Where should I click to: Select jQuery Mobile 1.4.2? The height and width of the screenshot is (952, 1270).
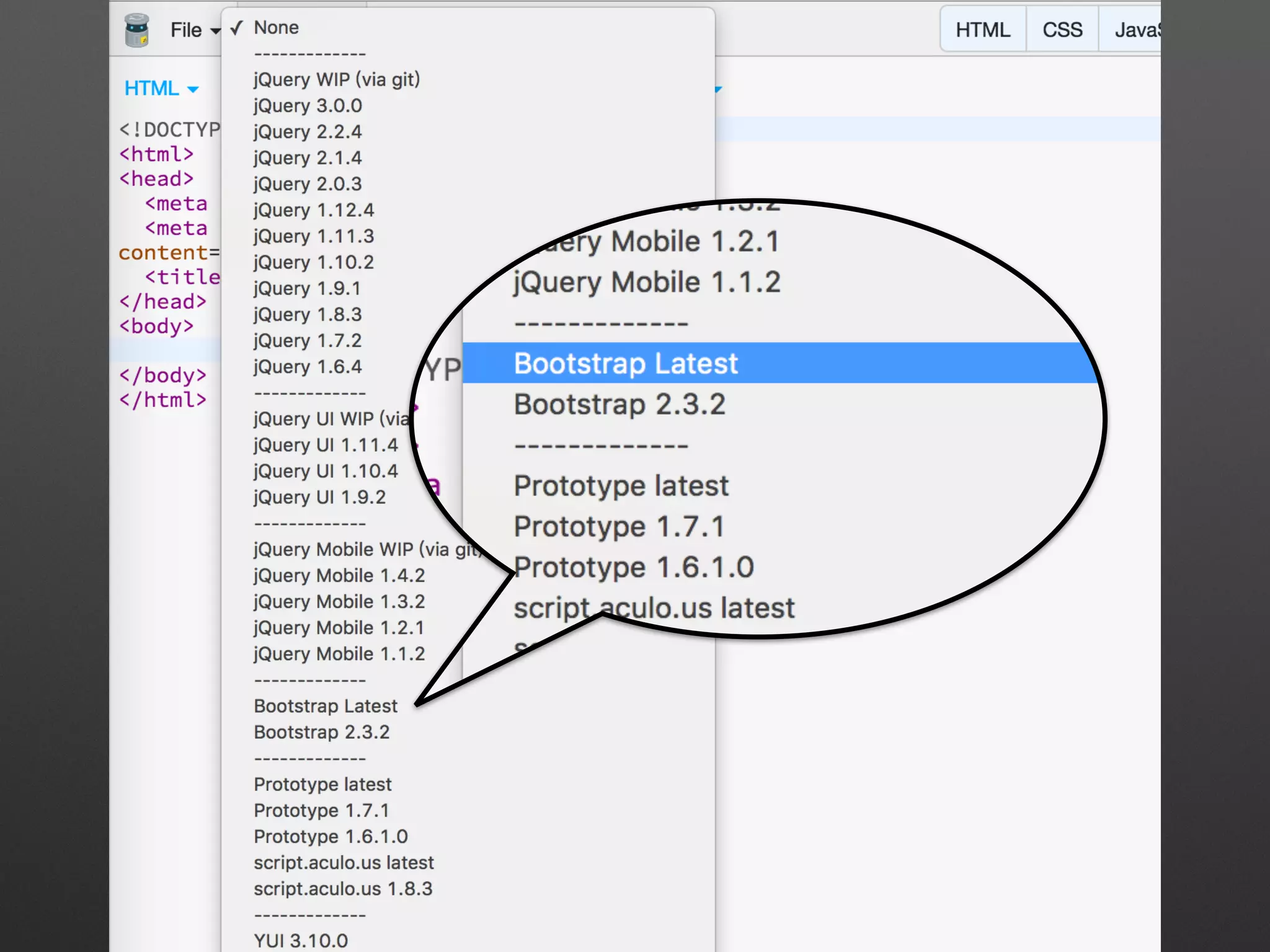339,576
